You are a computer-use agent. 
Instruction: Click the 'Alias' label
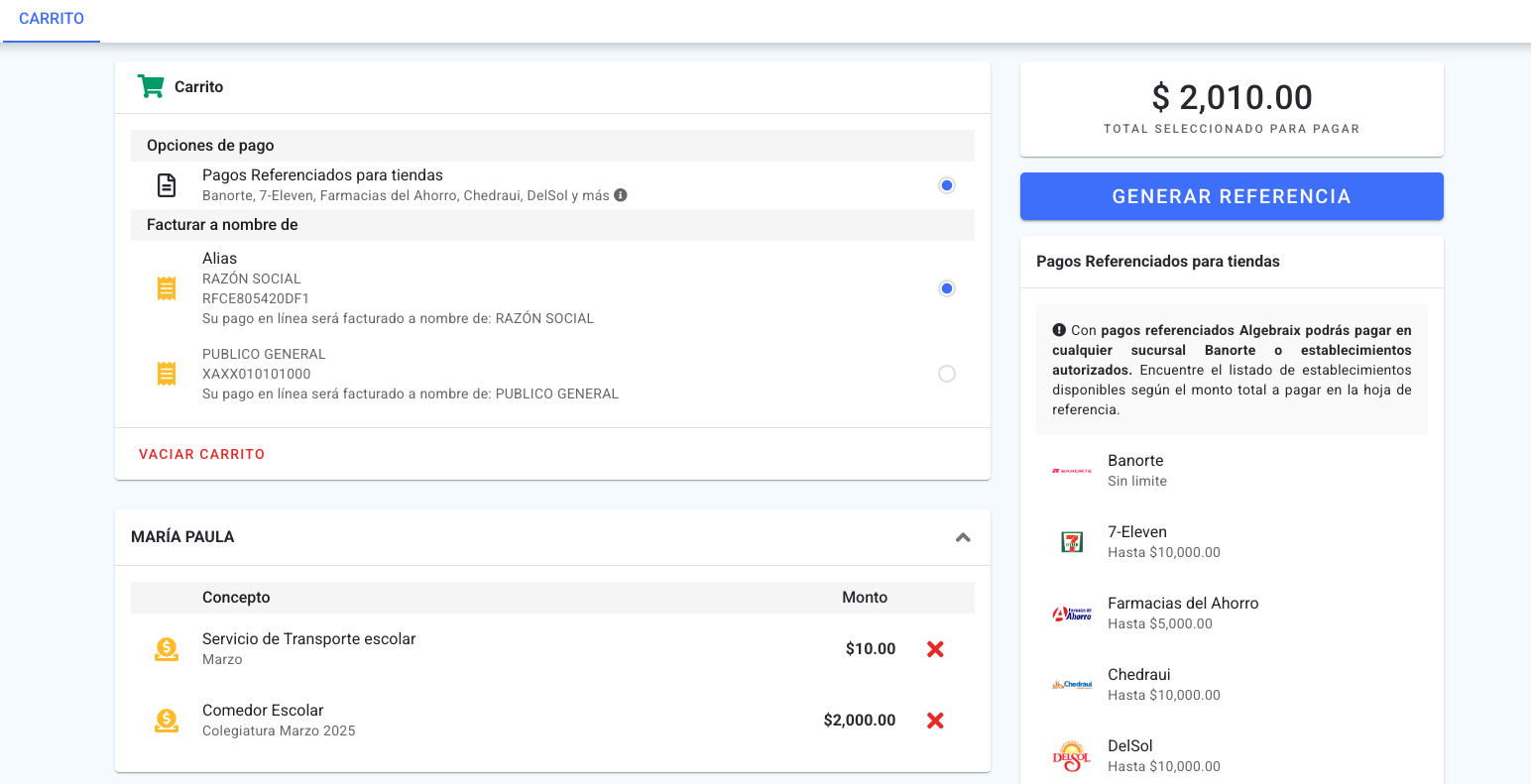219,259
